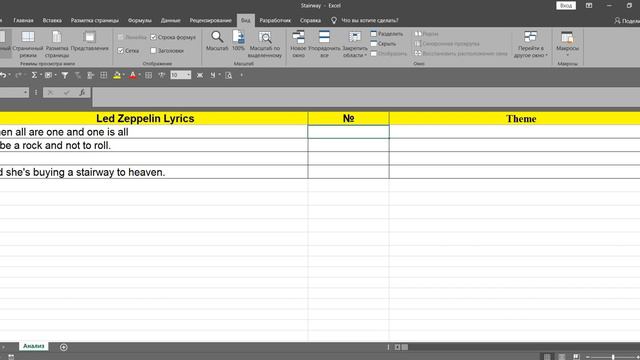640x360 pixels.
Task: Click the print preview icon in quick toolbar
Action: [229, 75]
